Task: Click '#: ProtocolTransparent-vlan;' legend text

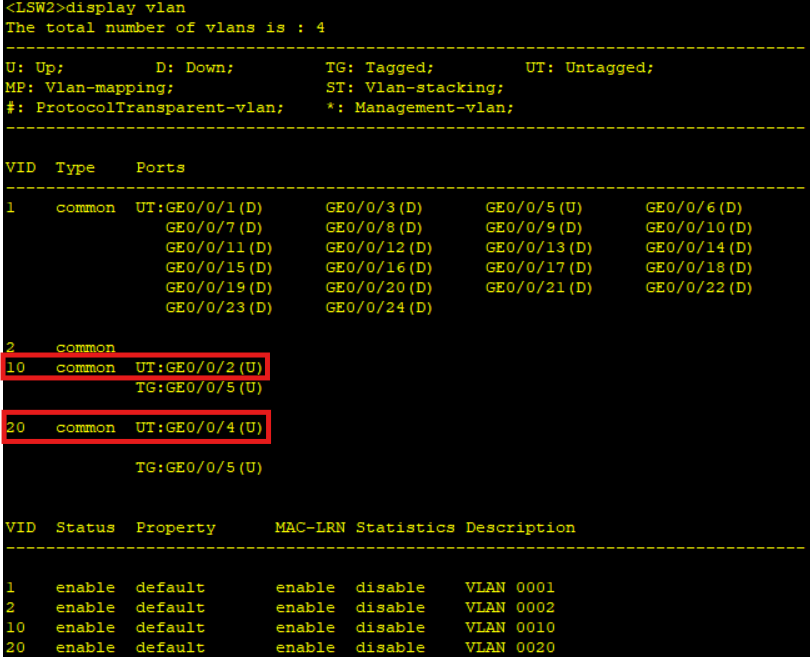Action: pyautogui.click(x=145, y=107)
